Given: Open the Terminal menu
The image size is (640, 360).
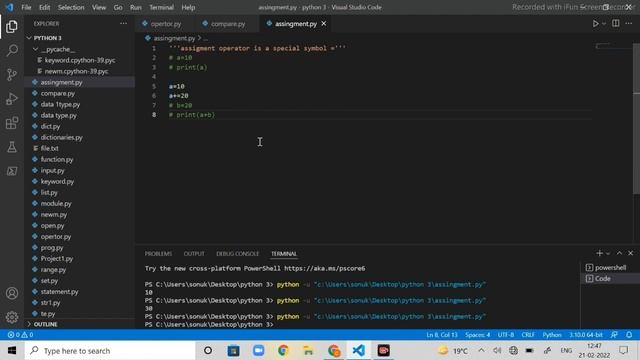Looking at the screenshot, I should [x=161, y=7].
